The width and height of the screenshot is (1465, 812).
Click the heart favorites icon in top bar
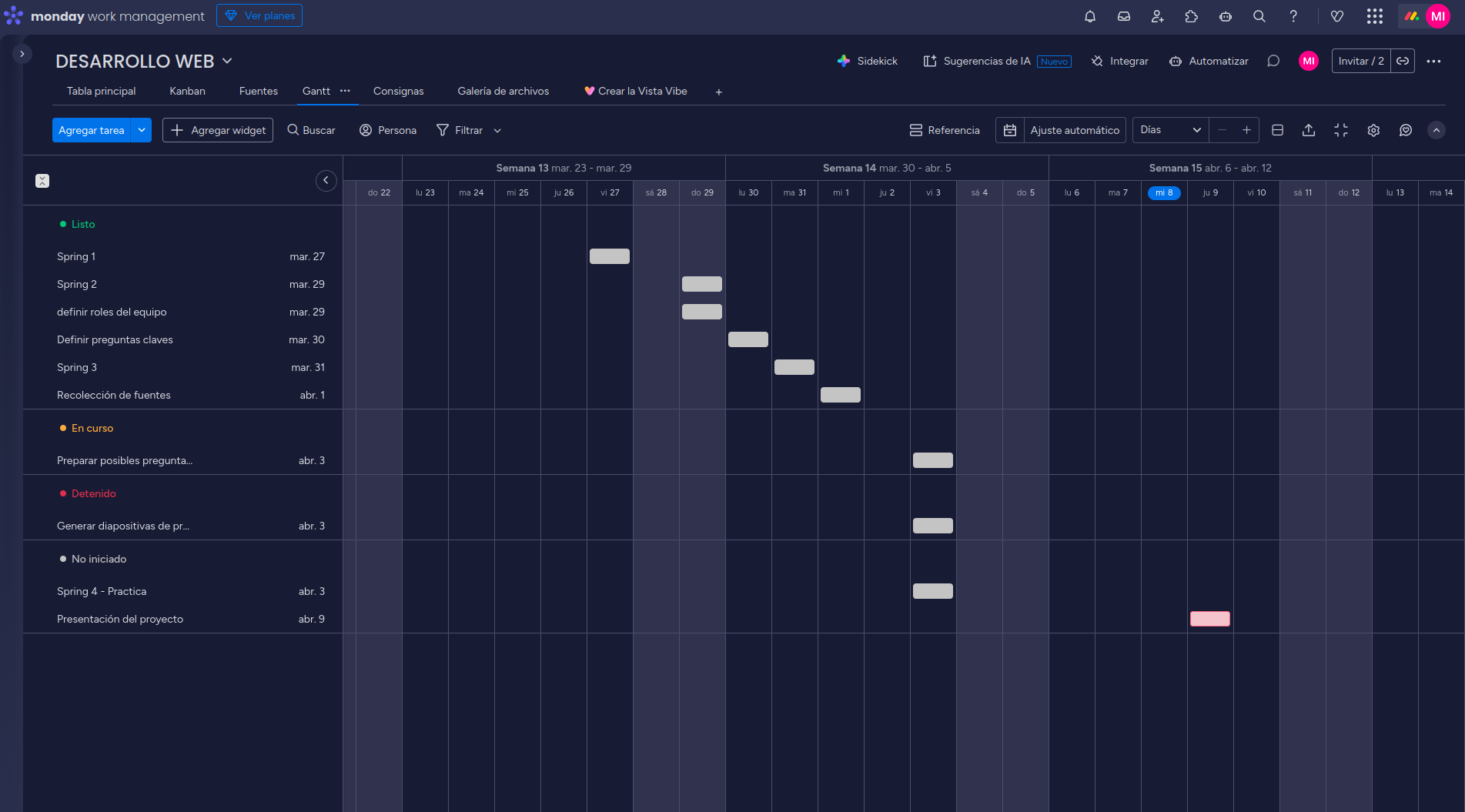pos(1337,16)
